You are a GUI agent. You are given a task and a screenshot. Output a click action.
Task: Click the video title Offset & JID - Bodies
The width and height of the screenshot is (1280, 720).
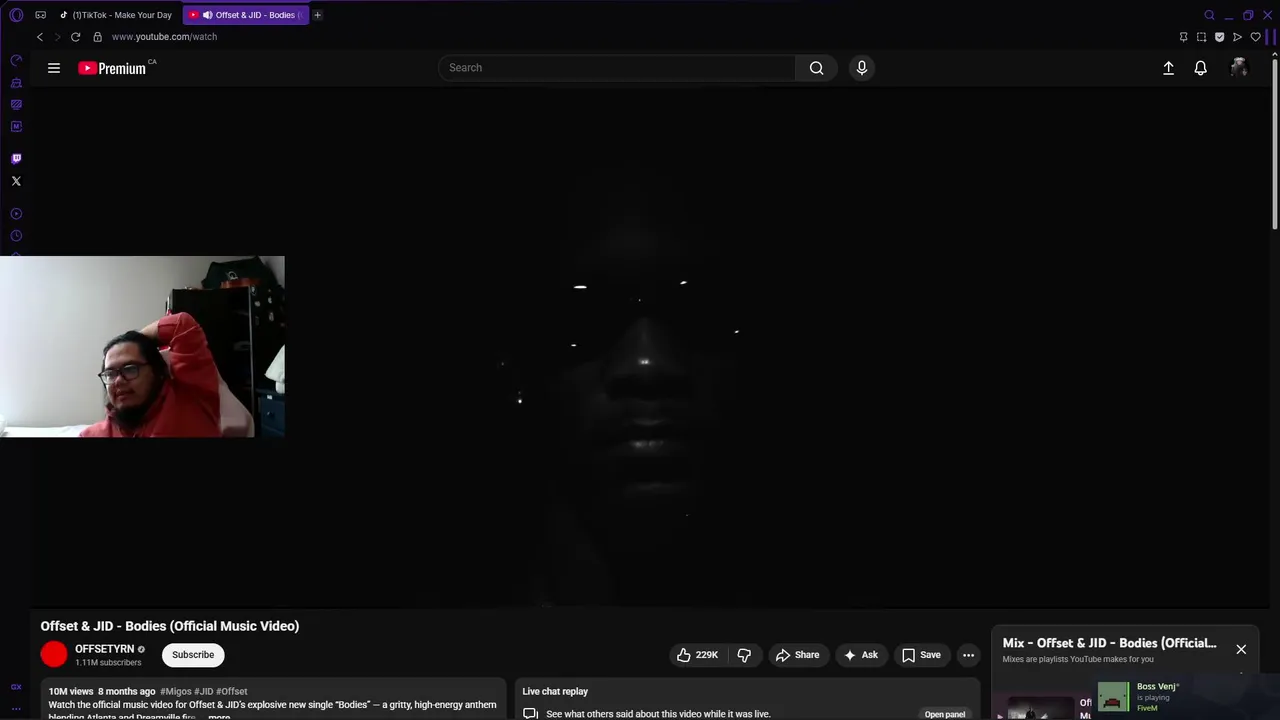pyautogui.click(x=170, y=626)
